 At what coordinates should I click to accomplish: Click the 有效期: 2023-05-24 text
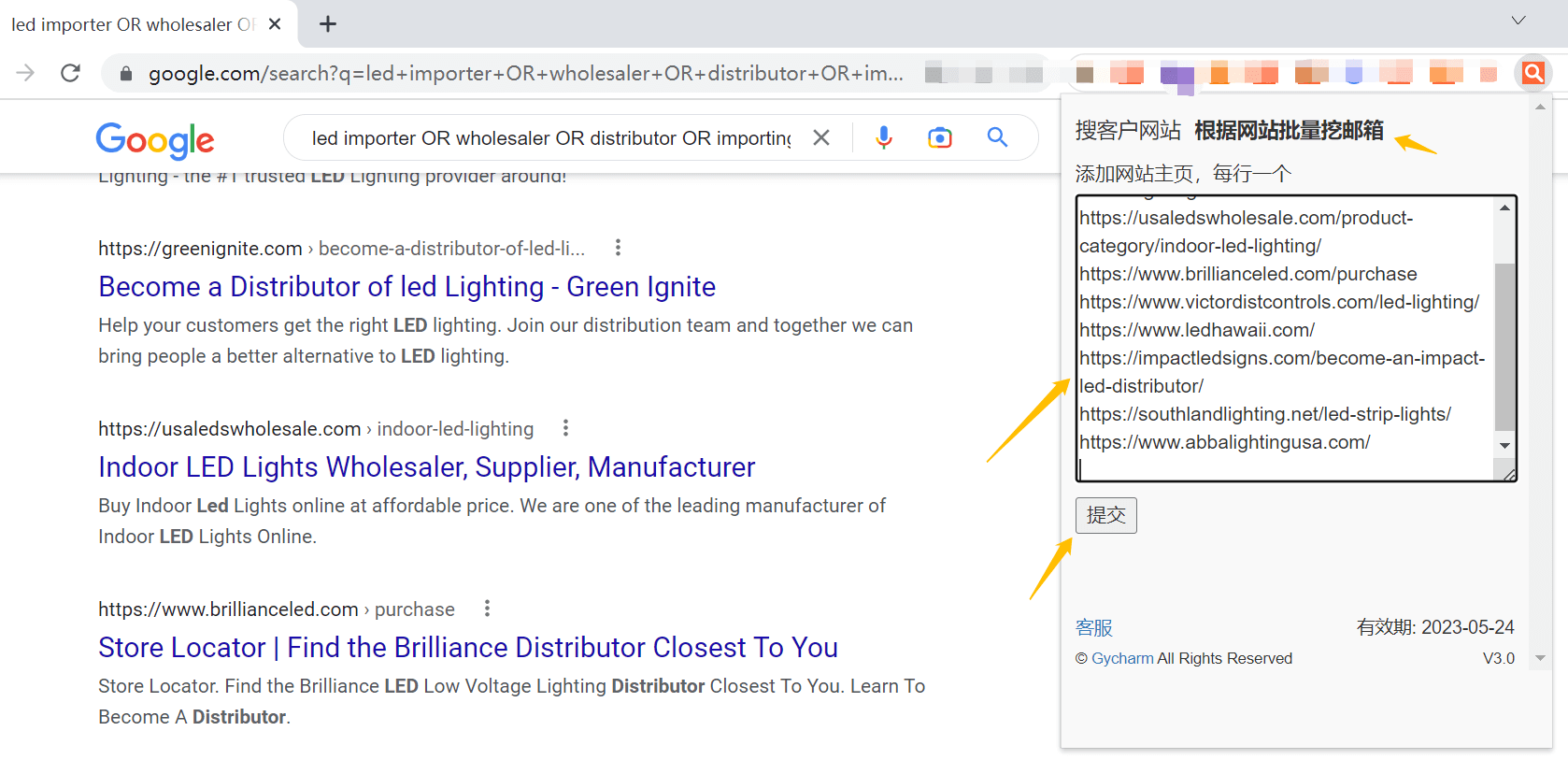point(1435,627)
